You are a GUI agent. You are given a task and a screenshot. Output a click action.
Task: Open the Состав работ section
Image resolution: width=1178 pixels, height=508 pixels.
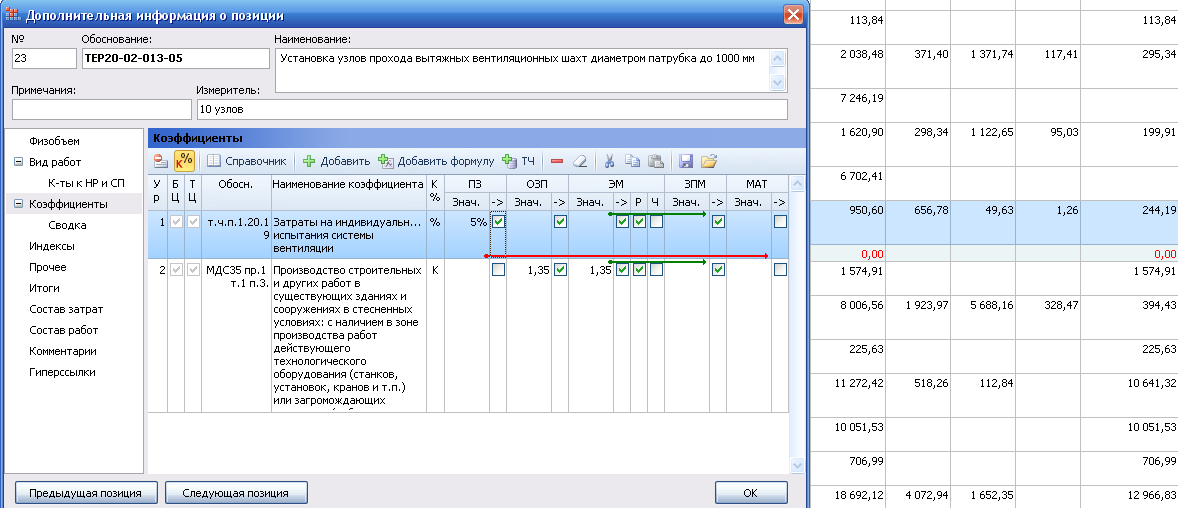click(x=63, y=331)
